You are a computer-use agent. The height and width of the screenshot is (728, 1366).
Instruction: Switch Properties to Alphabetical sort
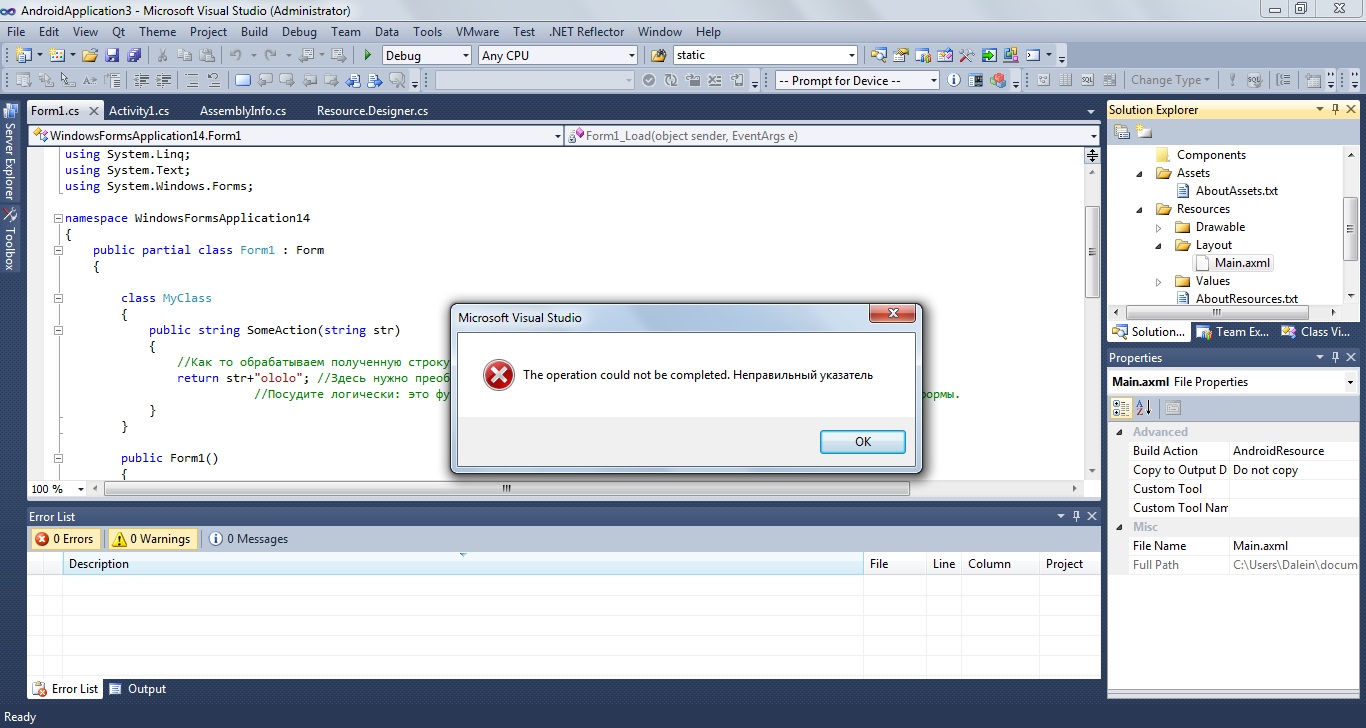point(1144,407)
